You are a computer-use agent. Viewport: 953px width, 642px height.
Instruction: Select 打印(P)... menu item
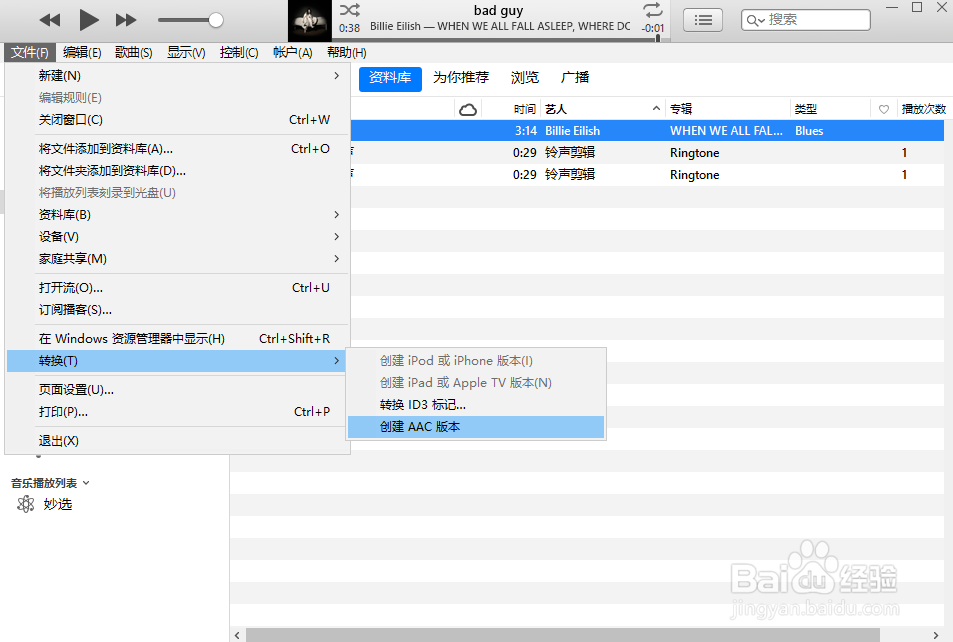click(x=177, y=412)
